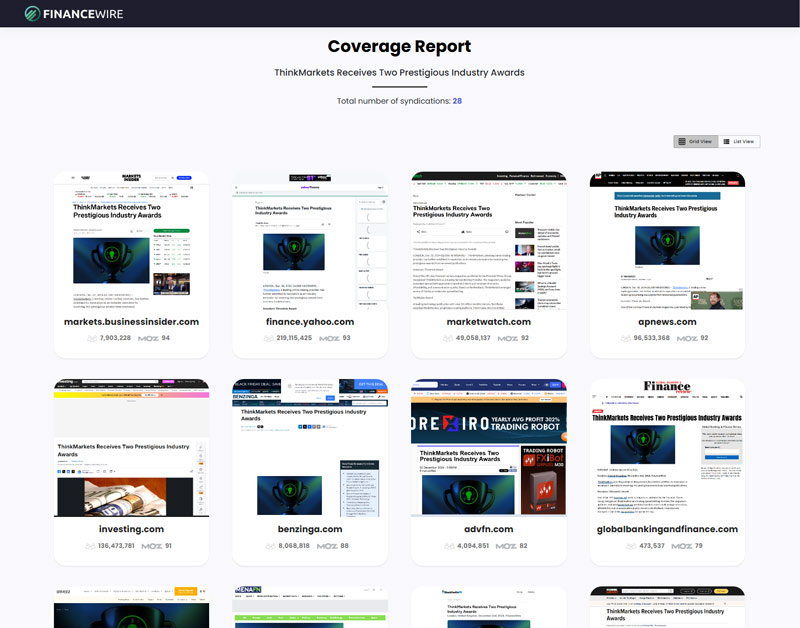The width and height of the screenshot is (800, 628).
Task: Click the MOZ score 88 for benzinga.com
Action: [344, 546]
